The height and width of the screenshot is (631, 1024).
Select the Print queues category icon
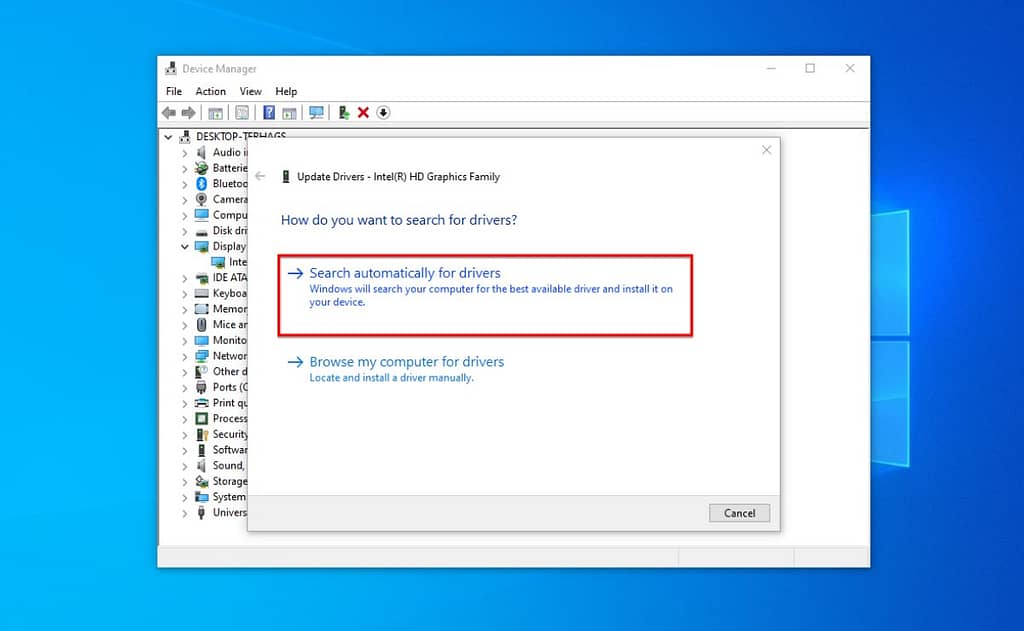coord(202,403)
